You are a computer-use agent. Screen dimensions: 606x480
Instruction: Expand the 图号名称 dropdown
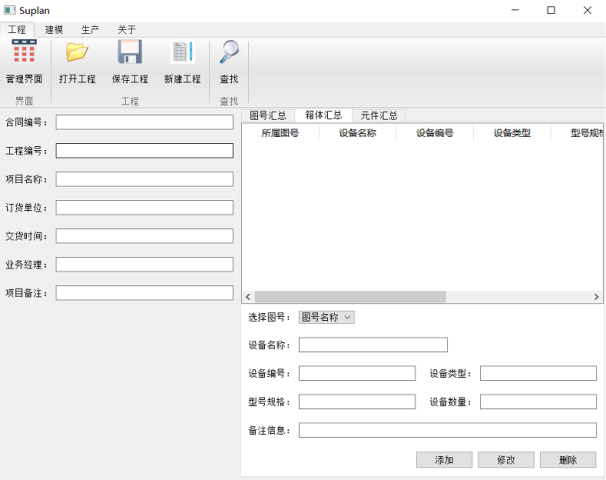click(x=326, y=317)
